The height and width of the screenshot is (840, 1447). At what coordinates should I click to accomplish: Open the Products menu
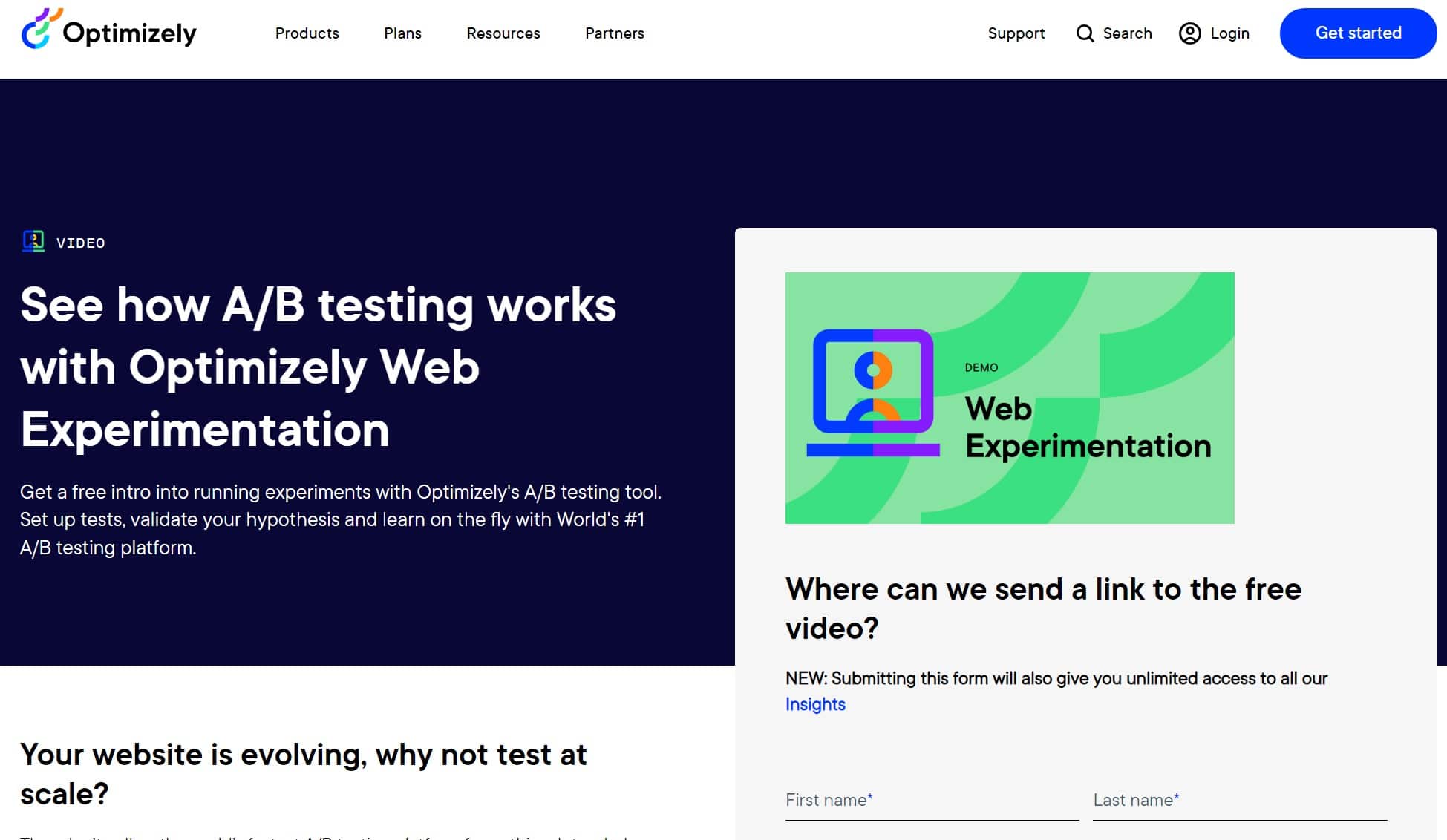[x=307, y=33]
